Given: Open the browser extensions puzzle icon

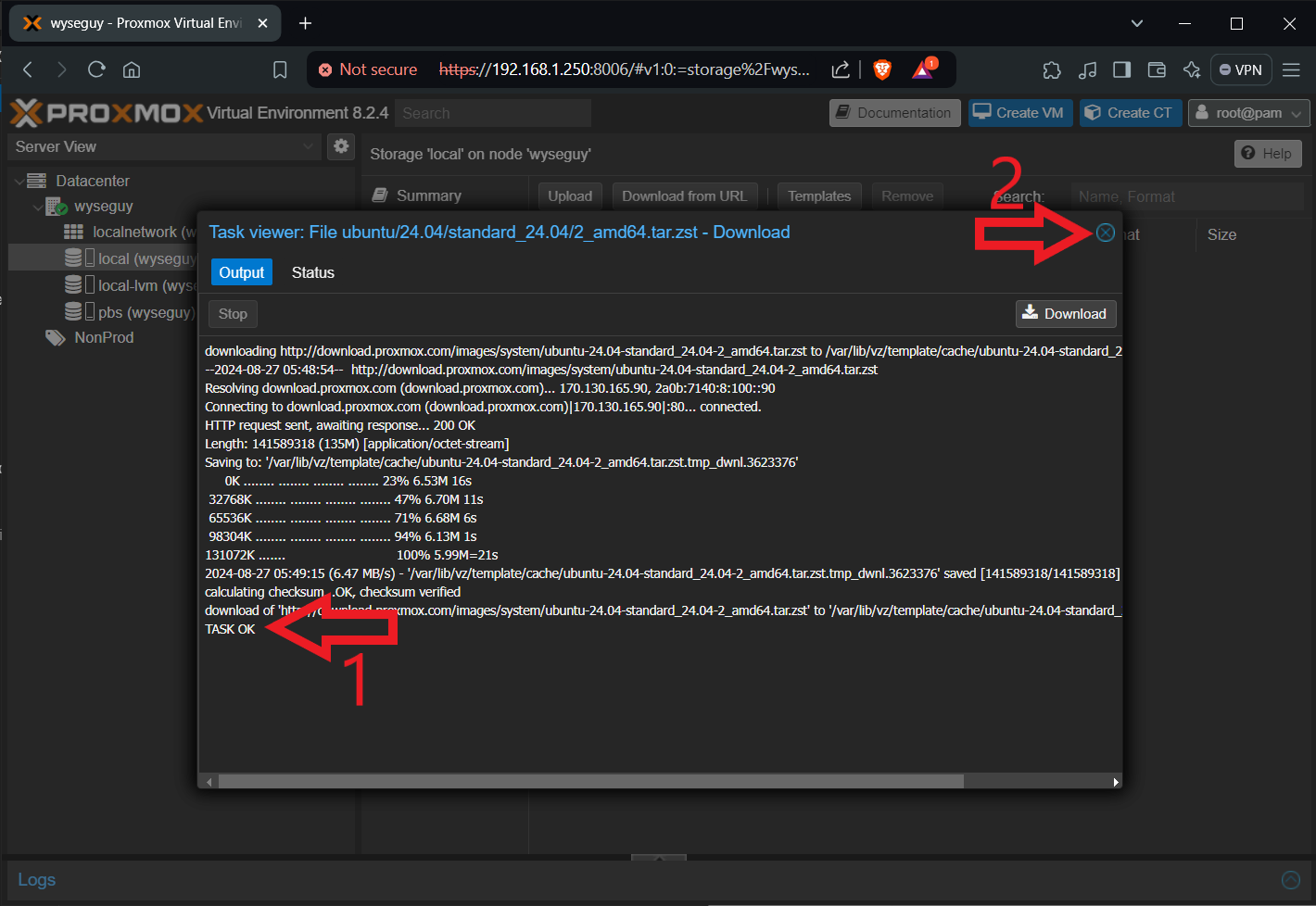Looking at the screenshot, I should point(1052,69).
